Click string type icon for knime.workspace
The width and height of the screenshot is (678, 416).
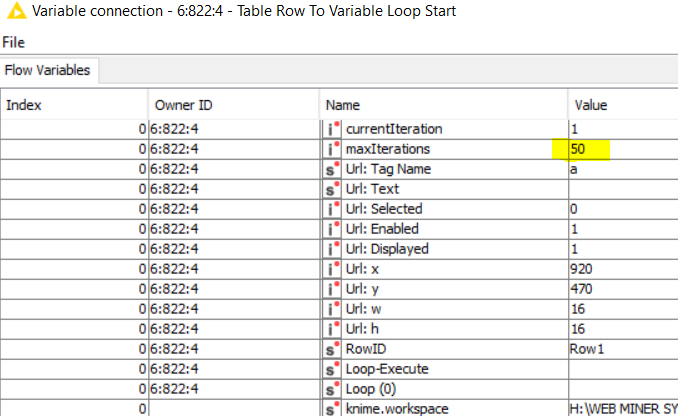[332, 408]
